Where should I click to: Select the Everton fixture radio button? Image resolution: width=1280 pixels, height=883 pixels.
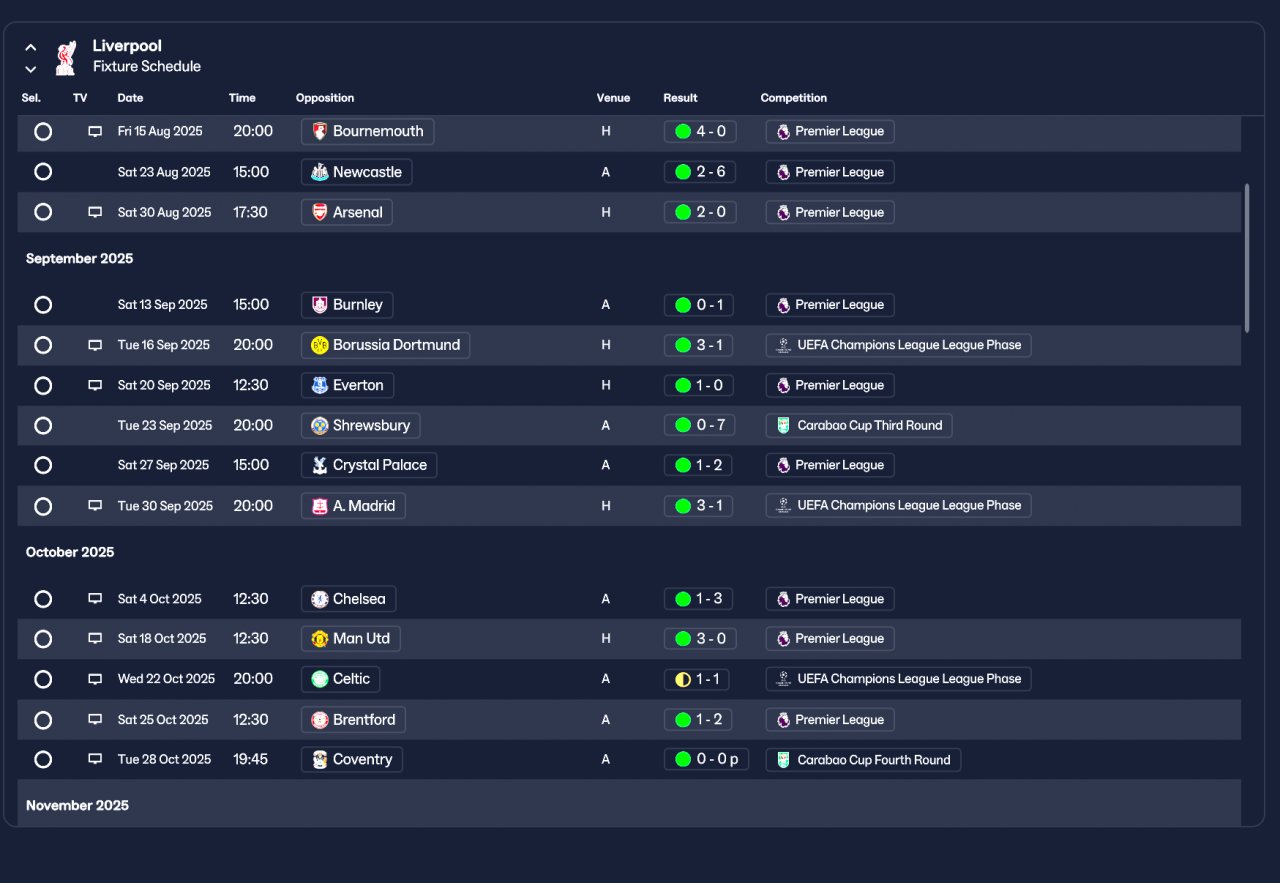(x=43, y=385)
